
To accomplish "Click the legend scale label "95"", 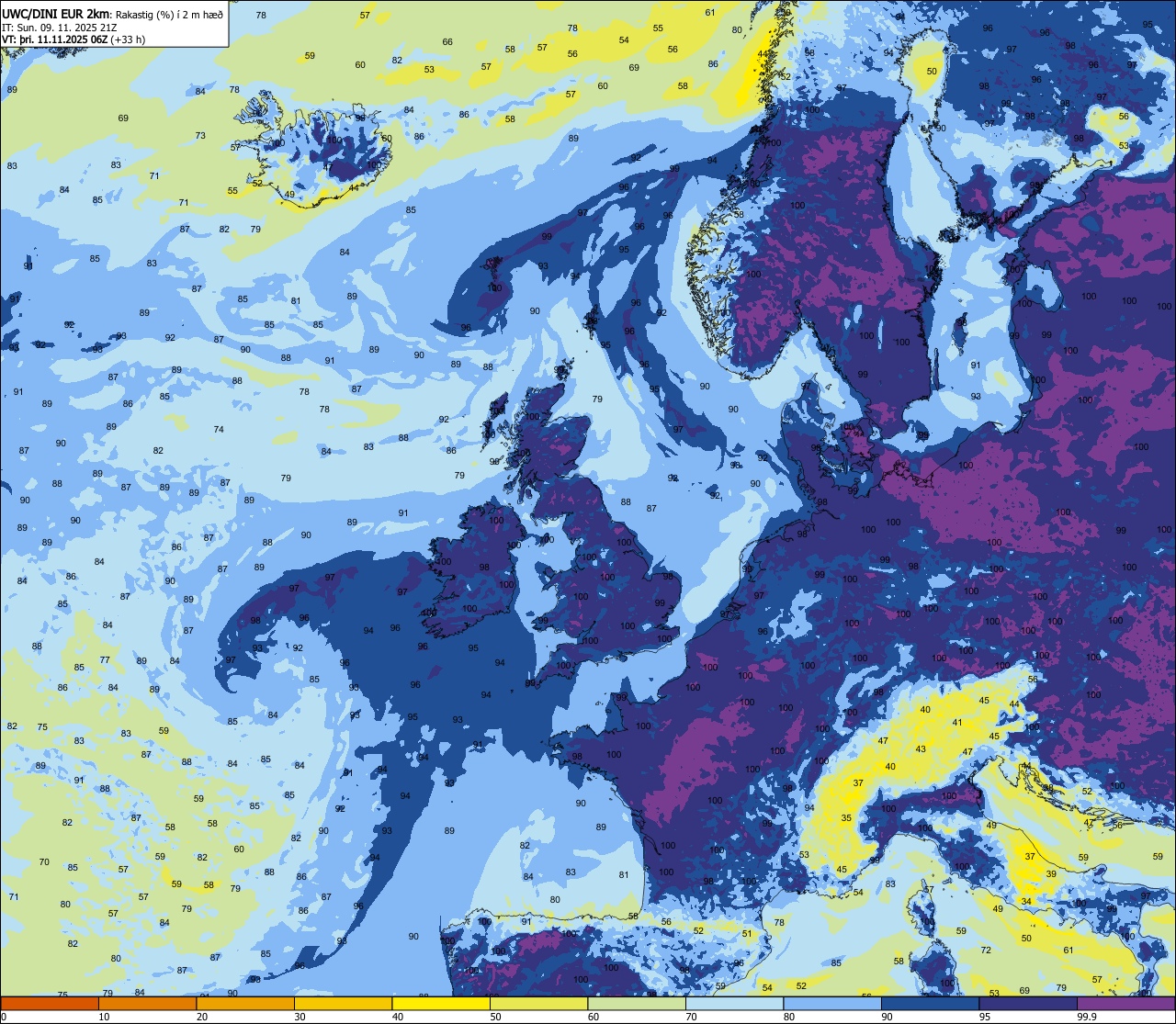I will click(984, 1017).
